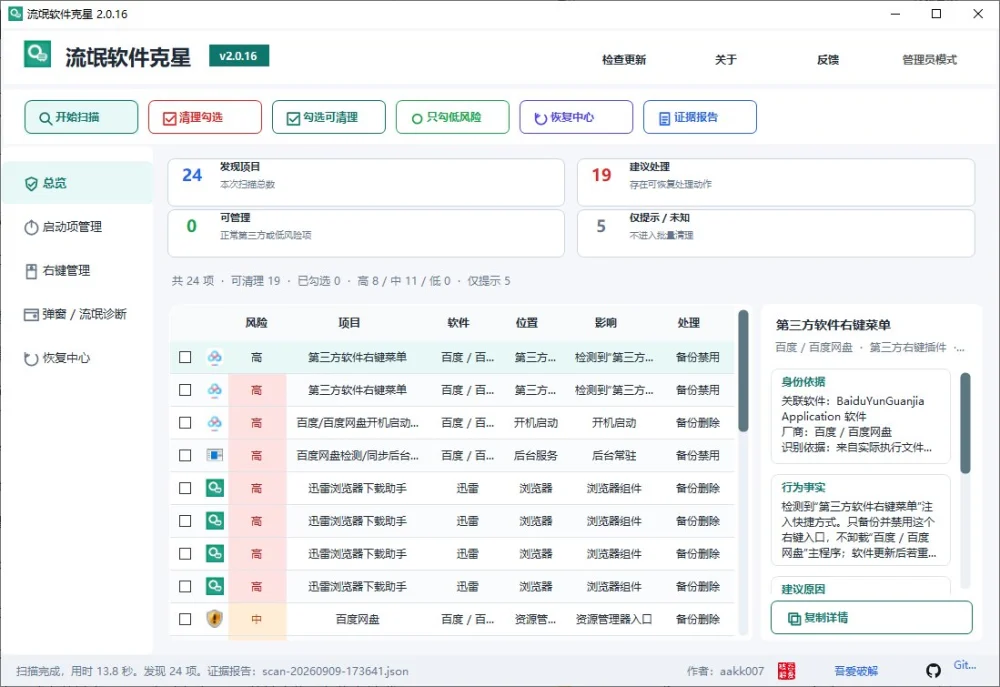The height and width of the screenshot is (687, 1000).
Task: Check the 百度网盘检测/同步后台 row checkbox
Action: (185, 455)
